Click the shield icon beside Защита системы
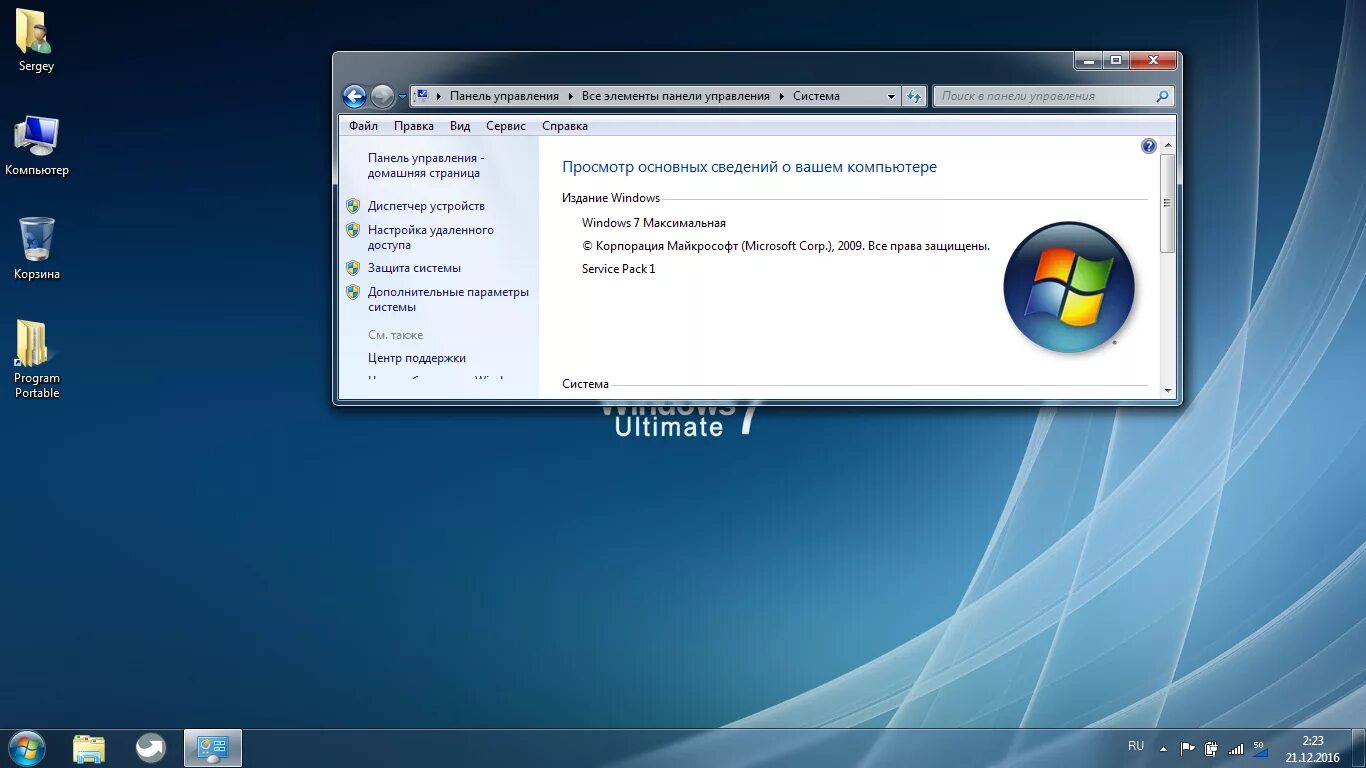The image size is (1366, 768). [x=353, y=268]
